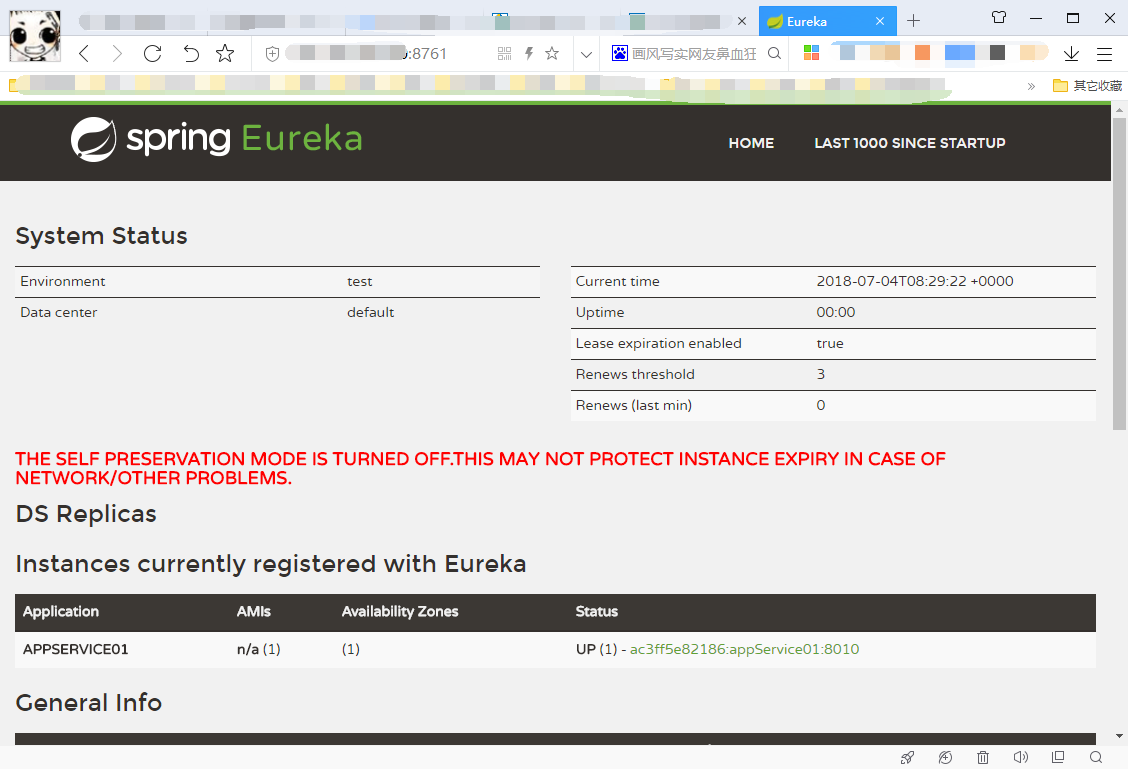The image size is (1128, 769).
Task: Click the data center value "default"
Action: [x=370, y=312]
